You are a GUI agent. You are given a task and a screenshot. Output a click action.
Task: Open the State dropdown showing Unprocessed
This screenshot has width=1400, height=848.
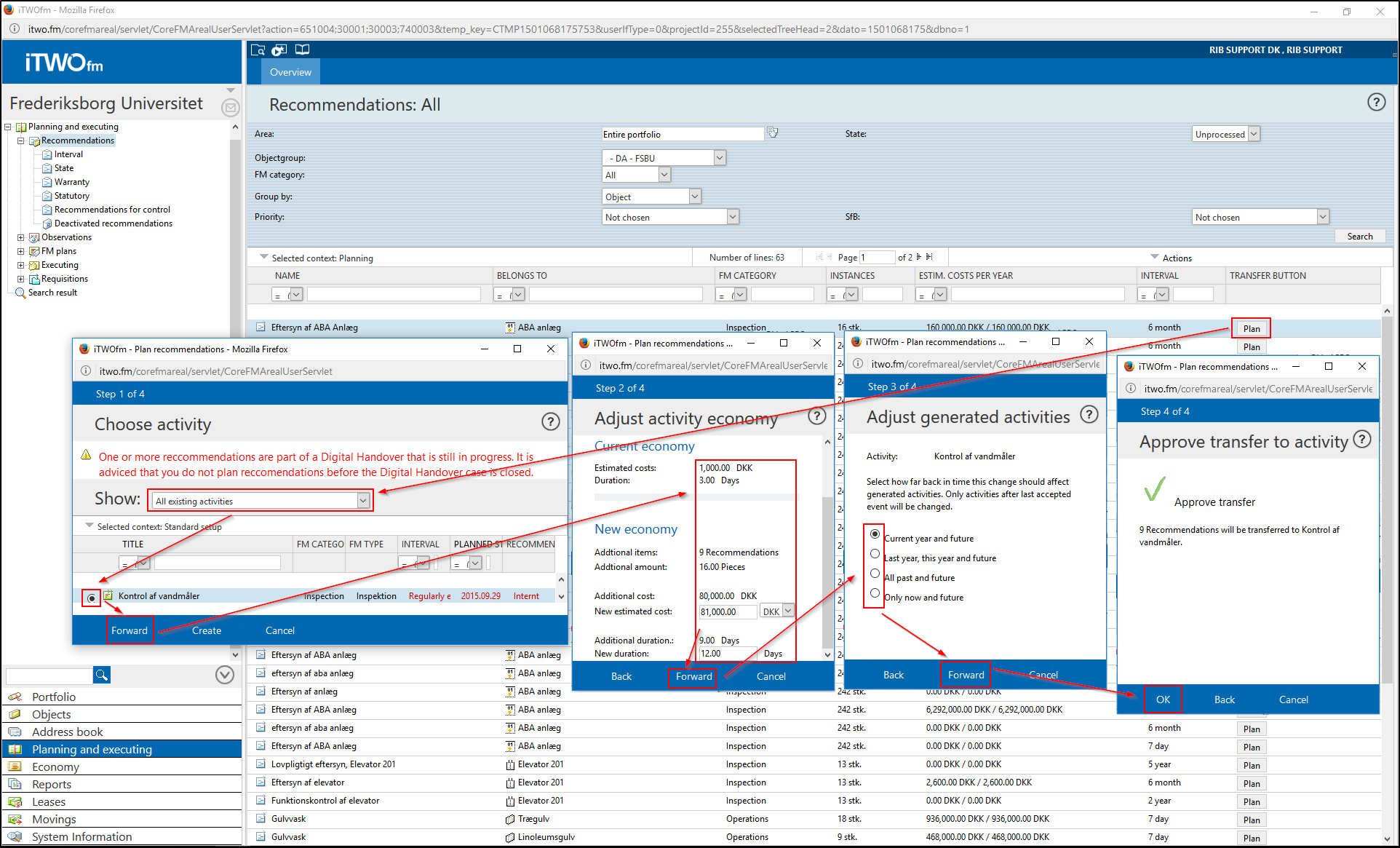[1225, 134]
